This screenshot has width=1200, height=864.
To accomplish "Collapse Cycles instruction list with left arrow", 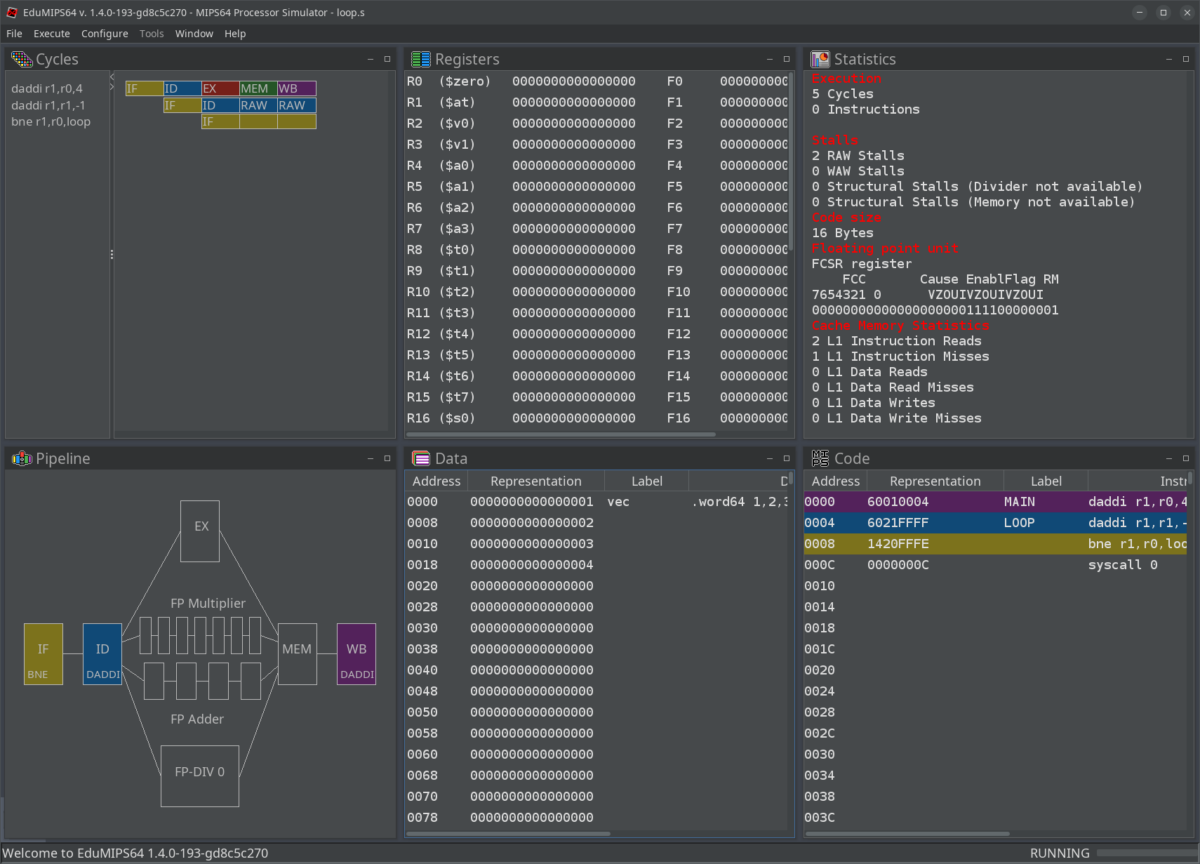I will pyautogui.click(x=112, y=76).
